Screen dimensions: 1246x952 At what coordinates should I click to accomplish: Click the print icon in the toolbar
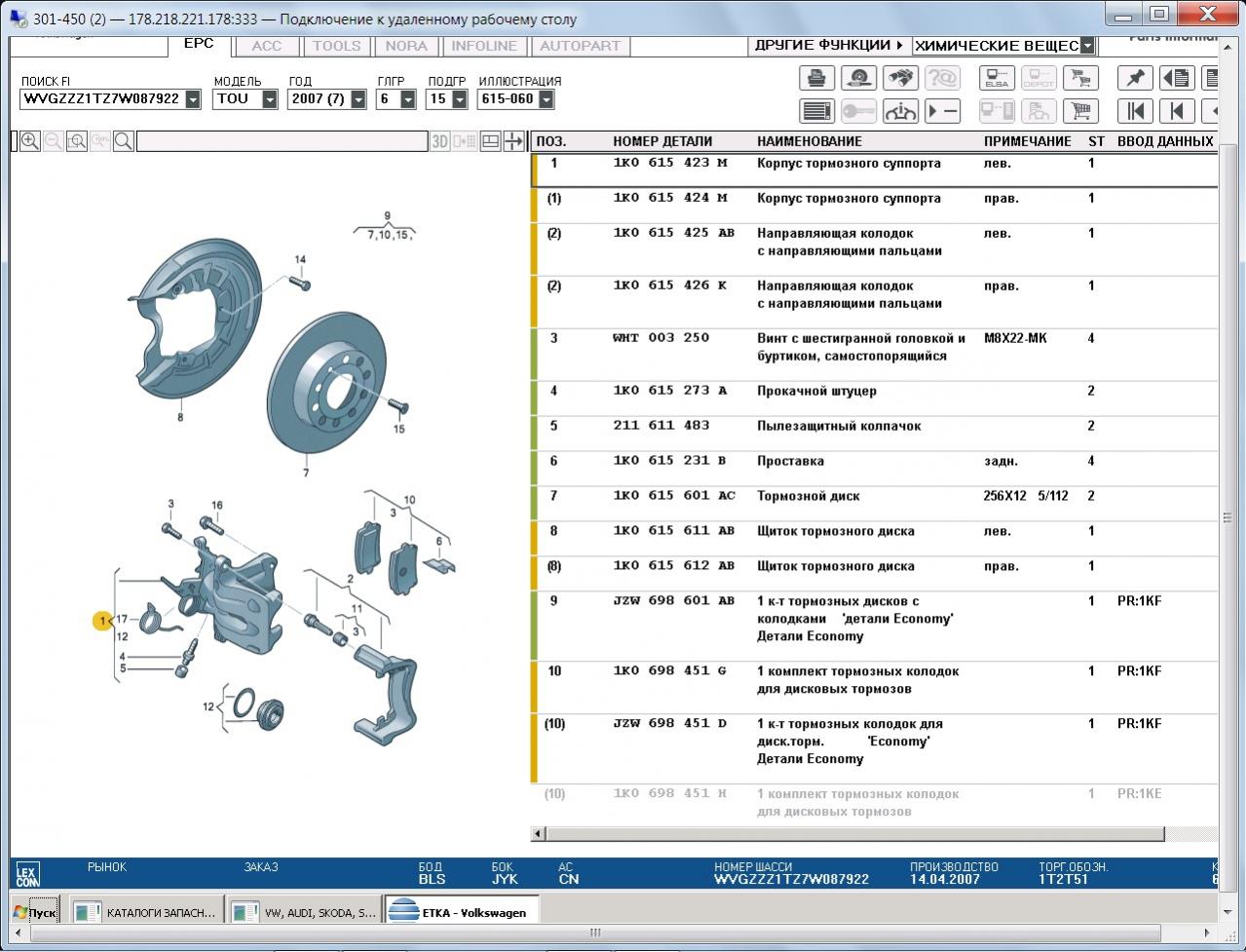click(x=816, y=78)
